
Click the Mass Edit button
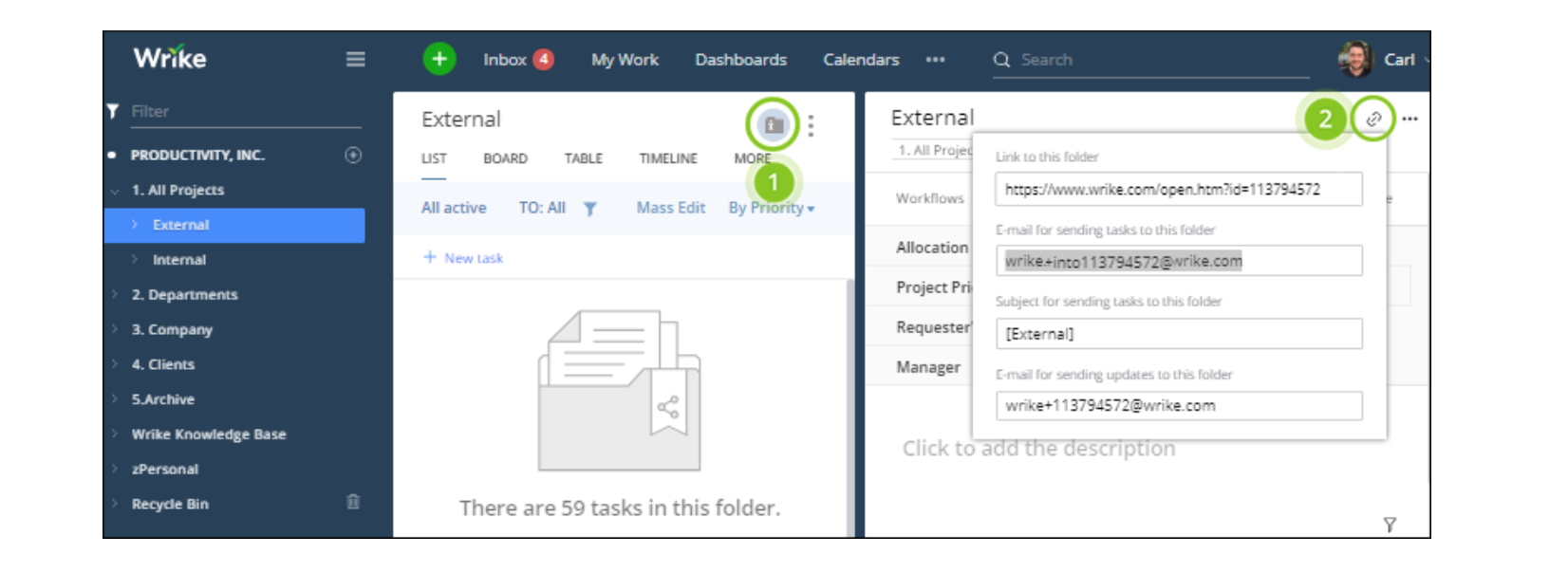click(670, 208)
